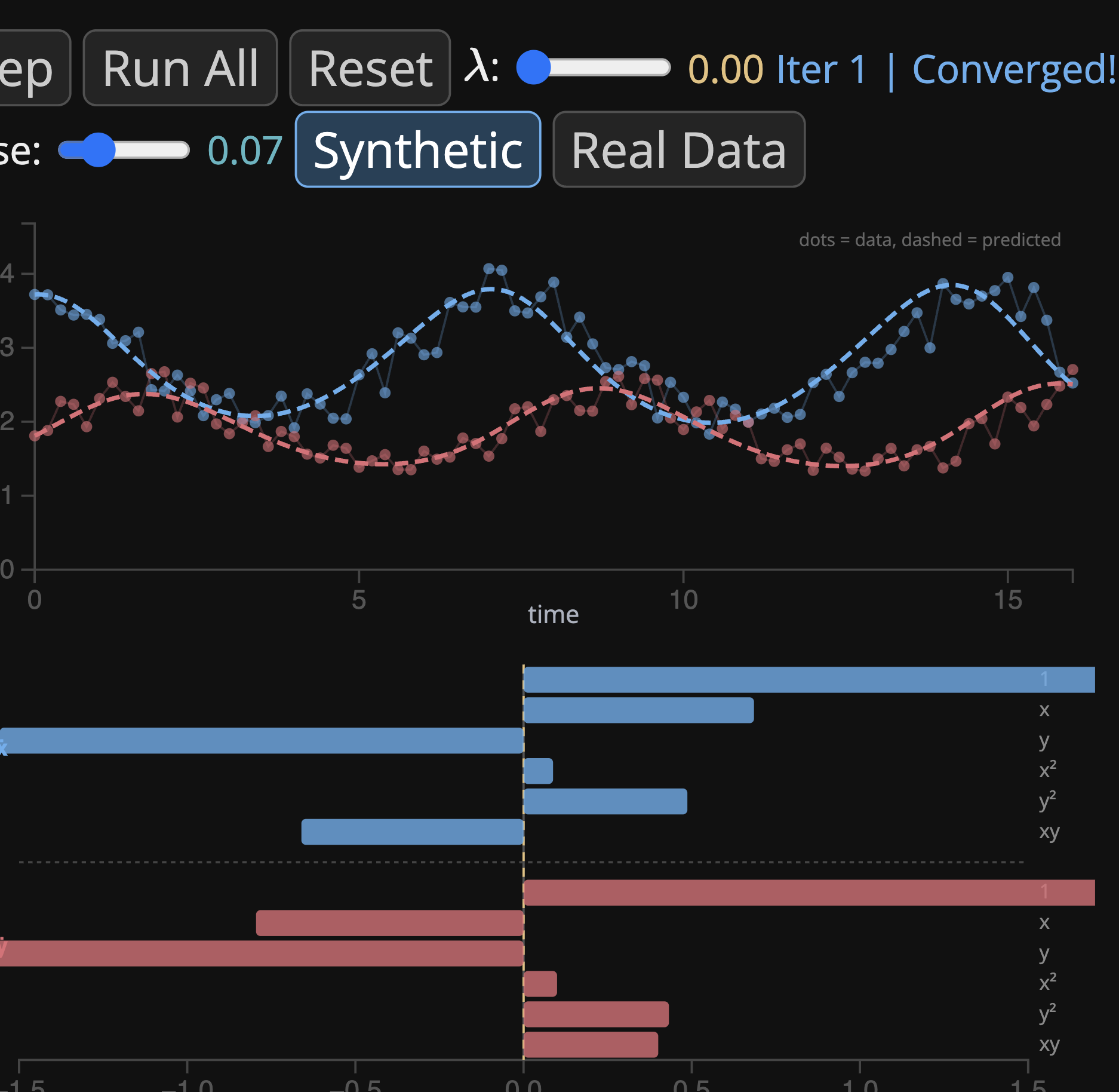Click the blue xy coefficient bar
Screen dimensions: 1119x1092
tap(413, 832)
